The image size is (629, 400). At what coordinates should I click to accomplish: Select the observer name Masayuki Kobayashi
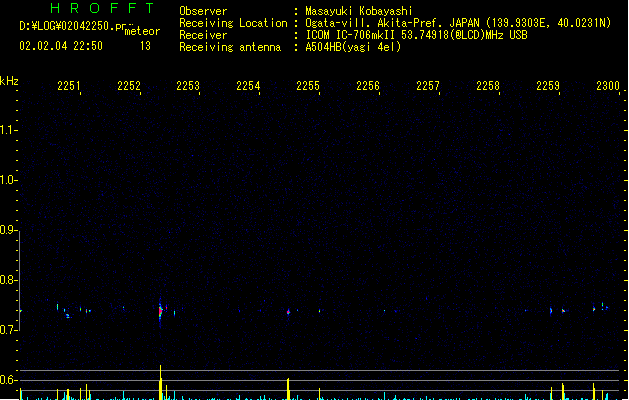coord(359,11)
